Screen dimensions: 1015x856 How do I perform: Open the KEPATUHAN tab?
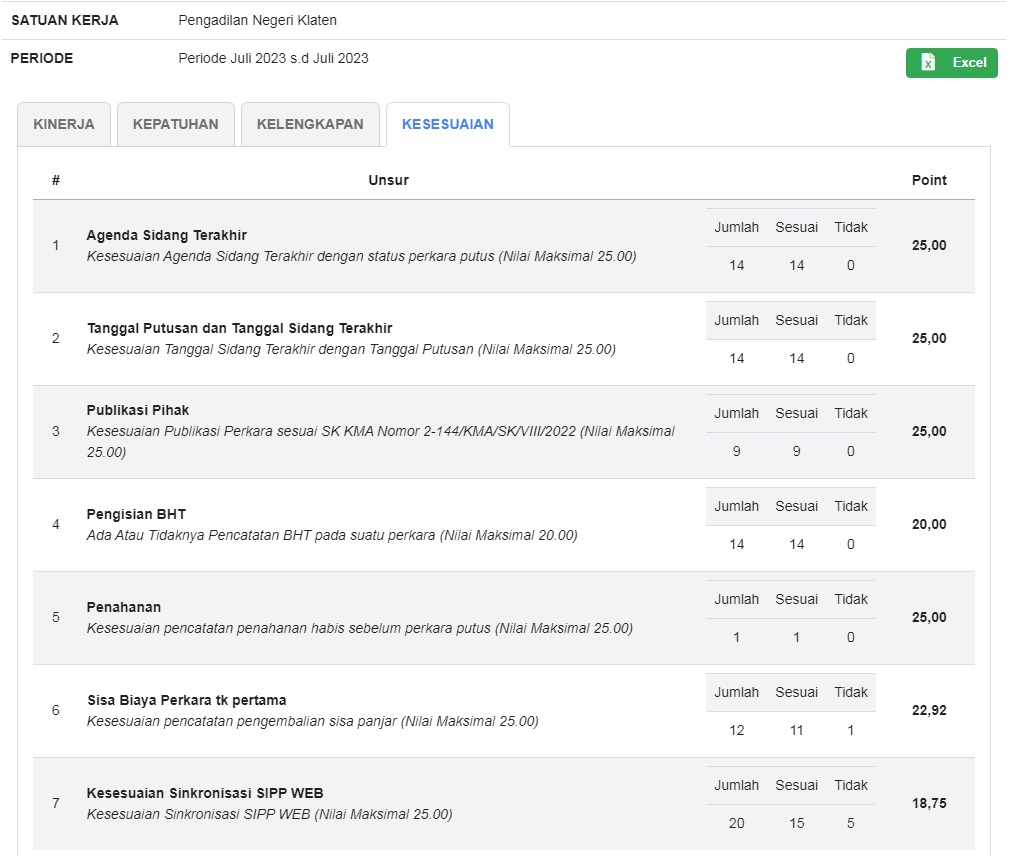[x=175, y=125]
